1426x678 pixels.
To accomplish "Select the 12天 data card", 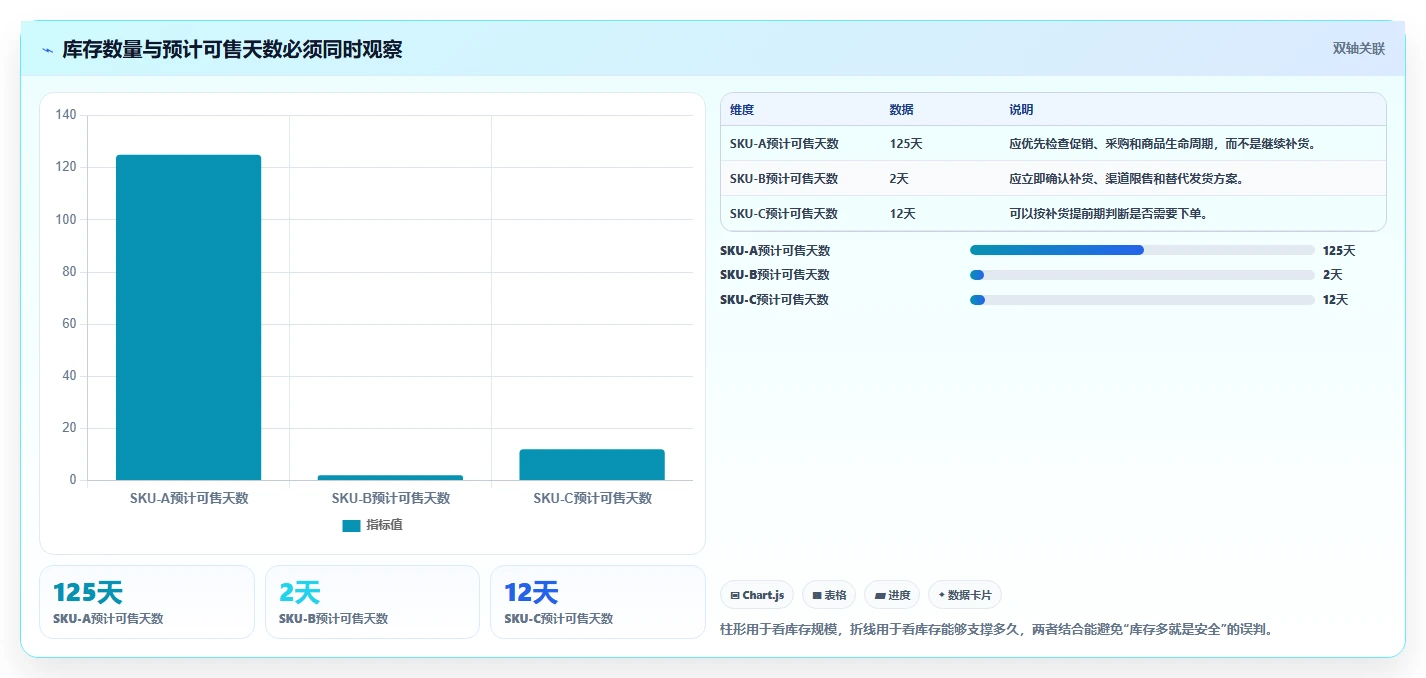I will 598,602.
